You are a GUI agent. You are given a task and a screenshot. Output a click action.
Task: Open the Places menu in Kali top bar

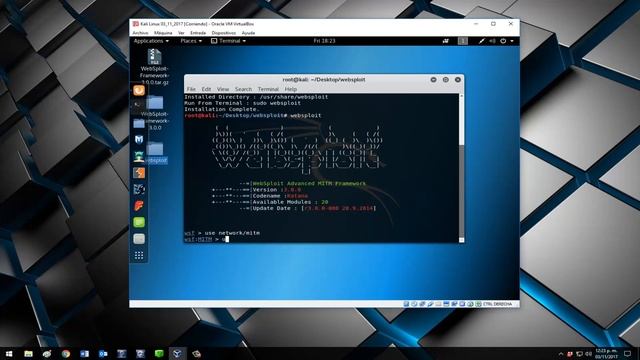click(x=191, y=41)
